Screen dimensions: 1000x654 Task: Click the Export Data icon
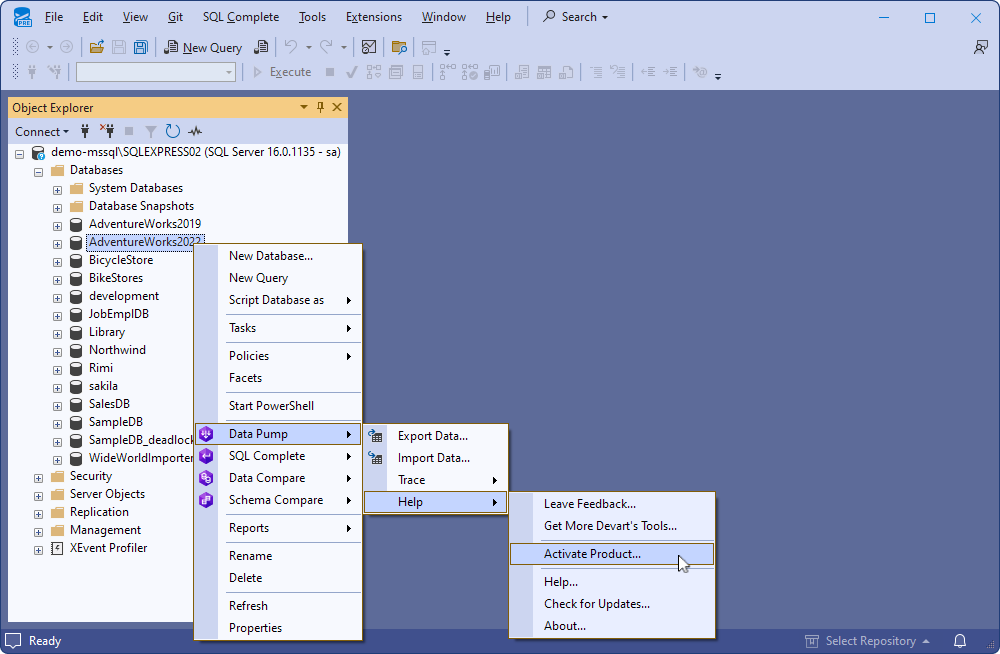pyautogui.click(x=376, y=436)
